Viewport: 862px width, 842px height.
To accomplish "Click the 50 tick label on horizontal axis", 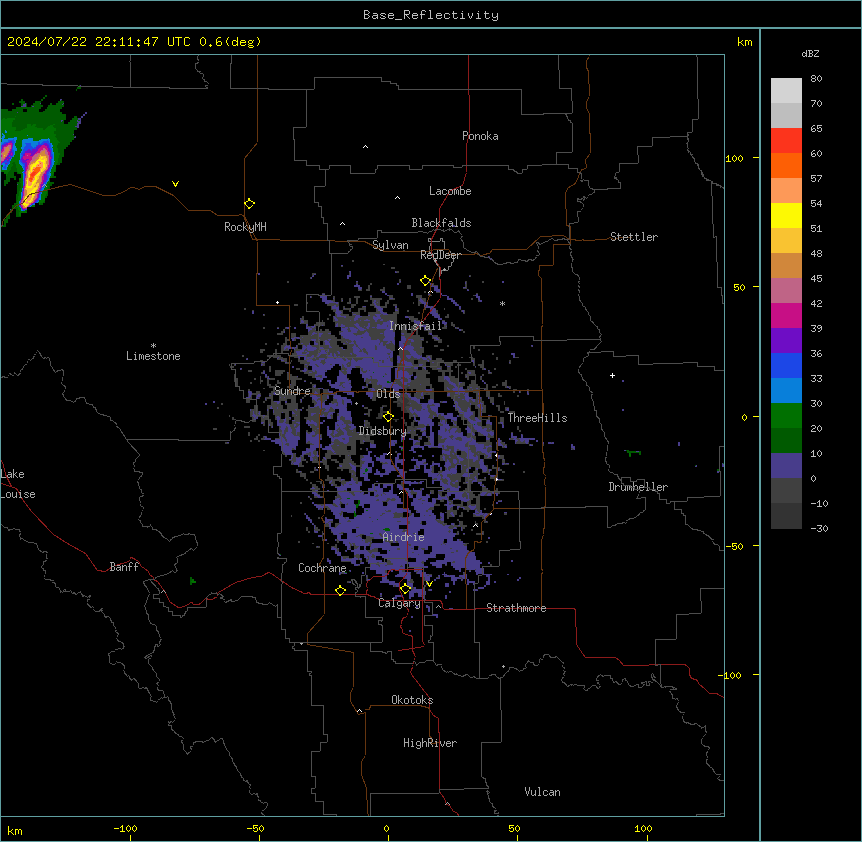I will tap(514, 828).
